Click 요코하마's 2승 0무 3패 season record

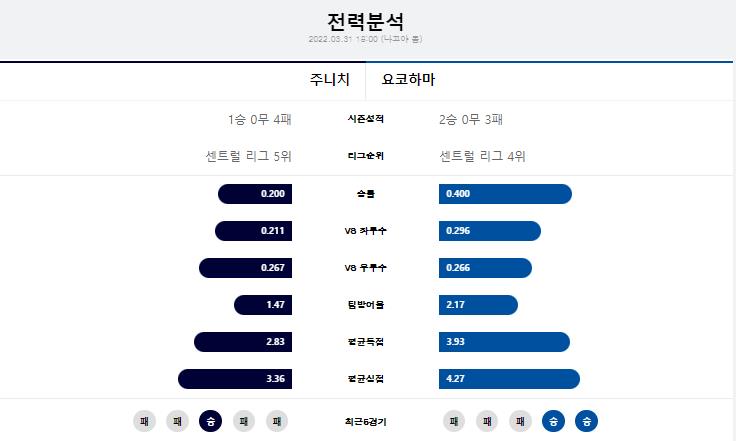[471, 119]
